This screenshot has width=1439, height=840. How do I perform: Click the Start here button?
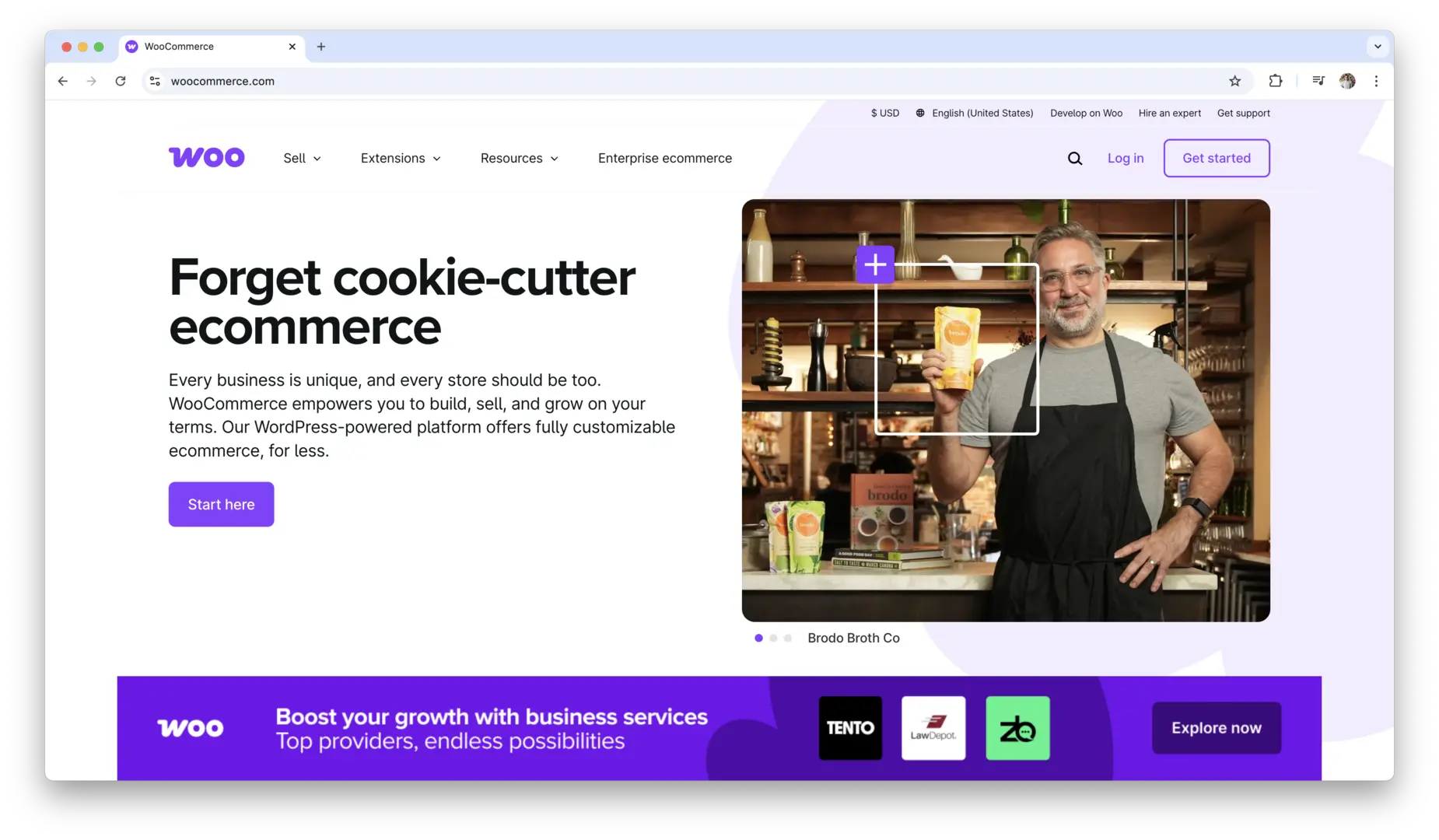221,504
